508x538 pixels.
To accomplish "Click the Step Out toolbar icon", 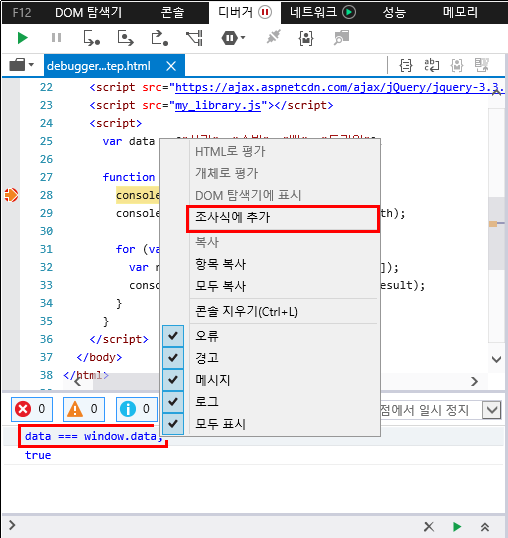I will pyautogui.click(x=160, y=38).
